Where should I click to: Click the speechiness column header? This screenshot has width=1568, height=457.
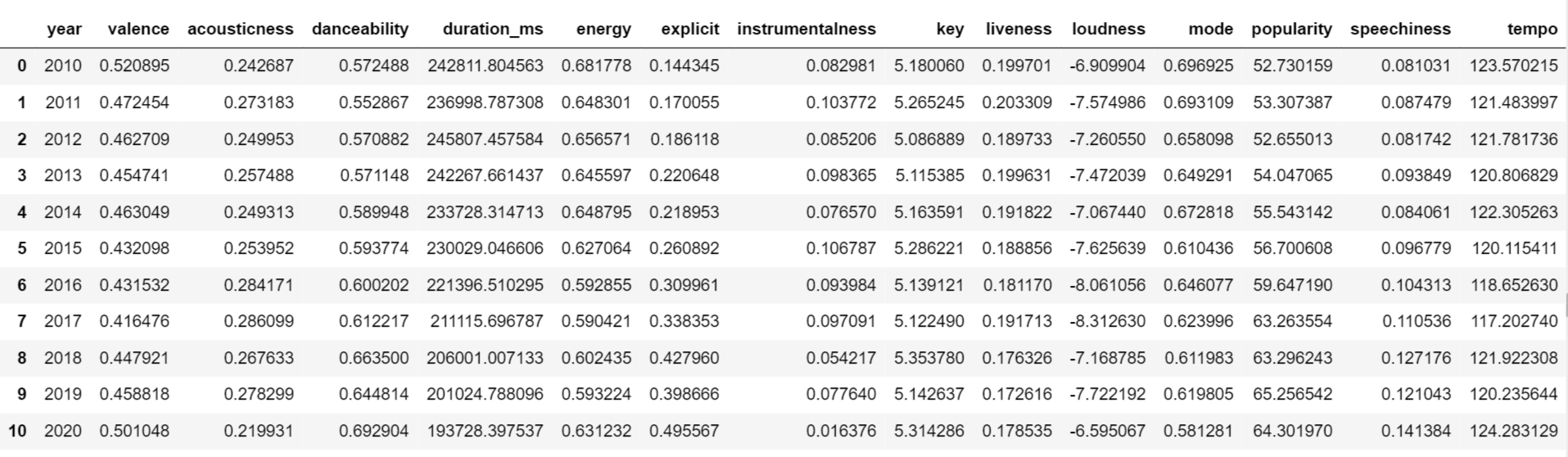pyautogui.click(x=1400, y=29)
